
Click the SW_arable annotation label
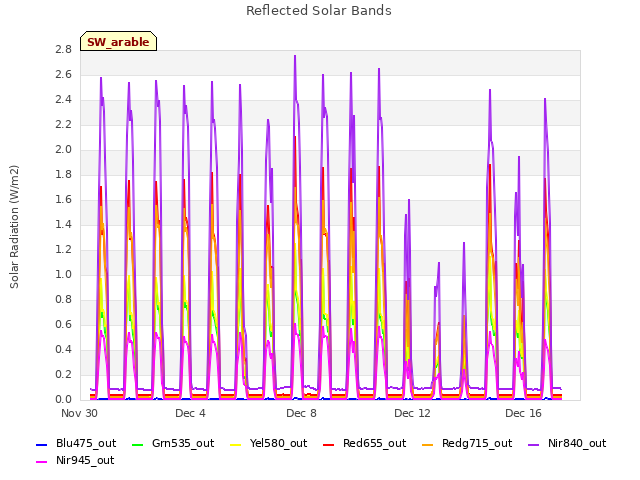pos(118,42)
